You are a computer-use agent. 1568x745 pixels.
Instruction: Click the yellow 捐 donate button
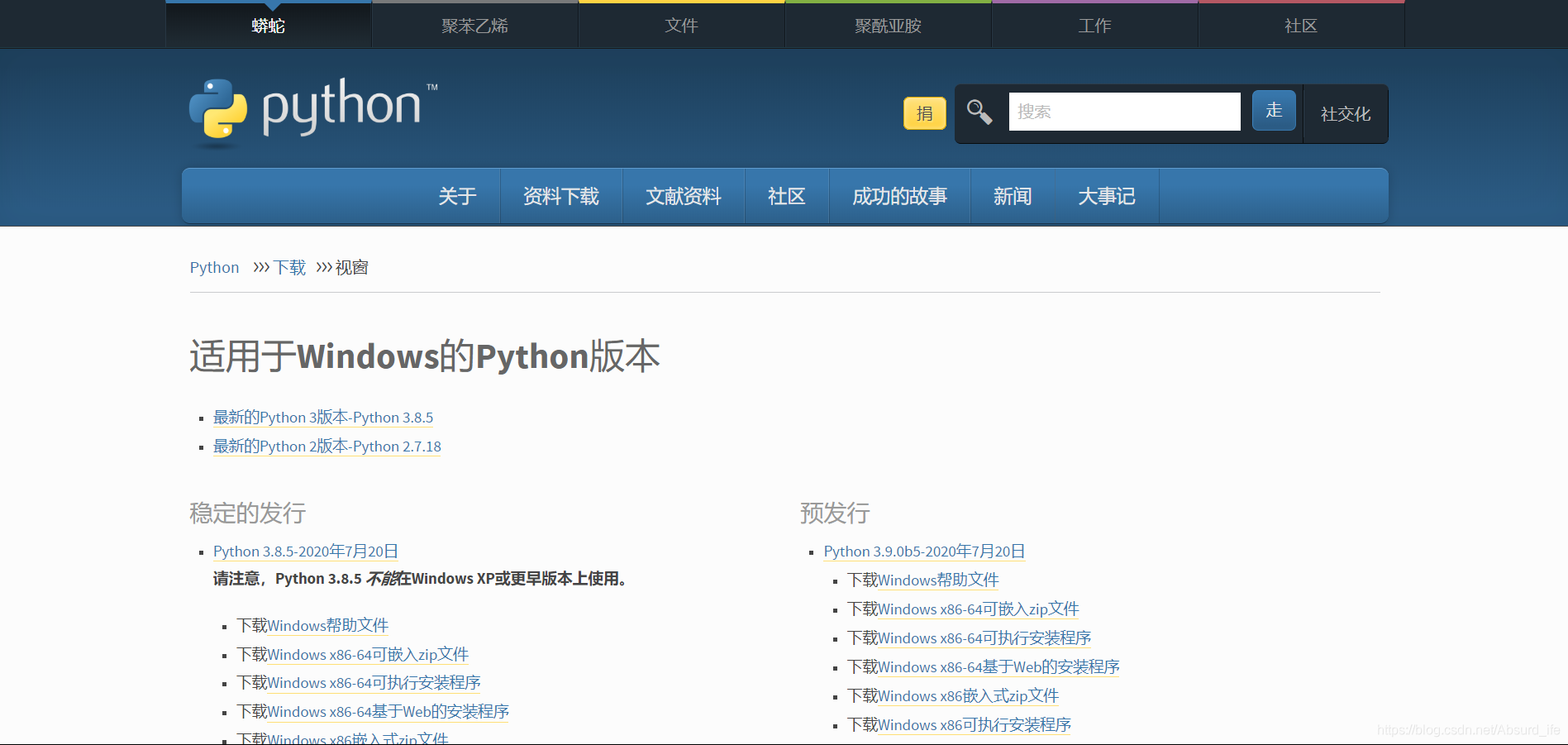pyautogui.click(x=925, y=113)
